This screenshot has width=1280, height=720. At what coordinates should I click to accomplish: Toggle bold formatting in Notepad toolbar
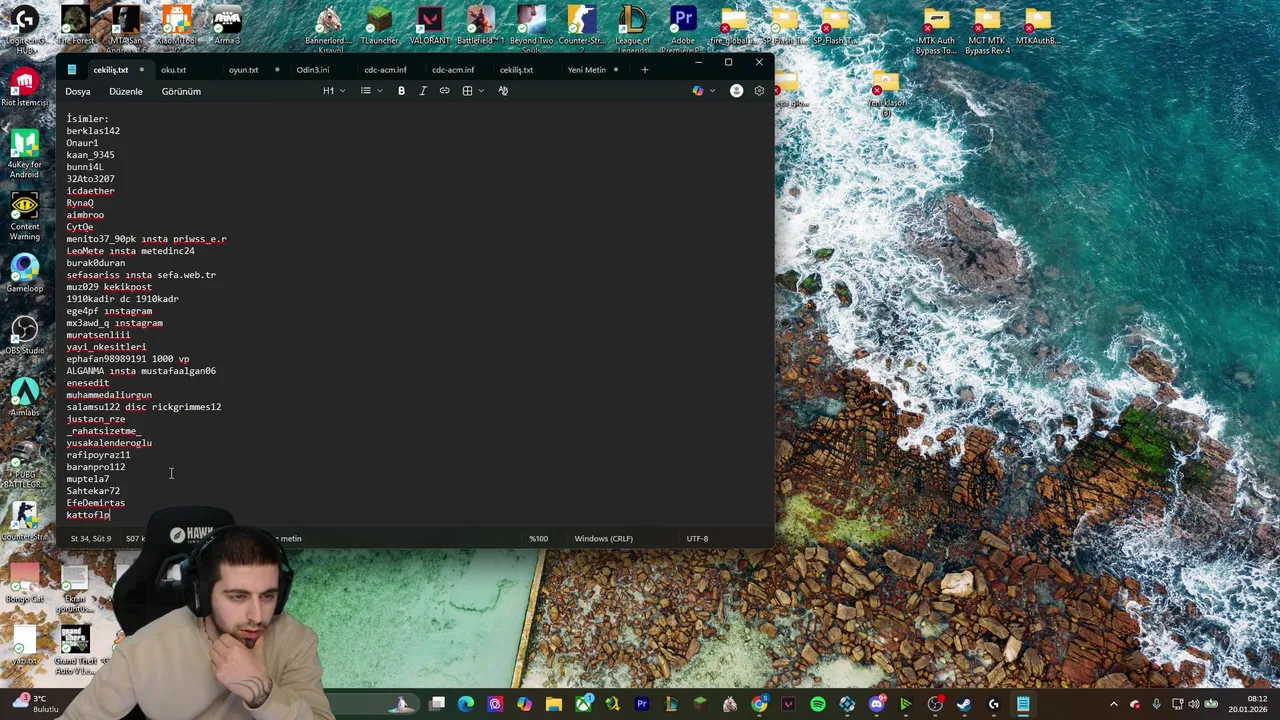tap(401, 91)
